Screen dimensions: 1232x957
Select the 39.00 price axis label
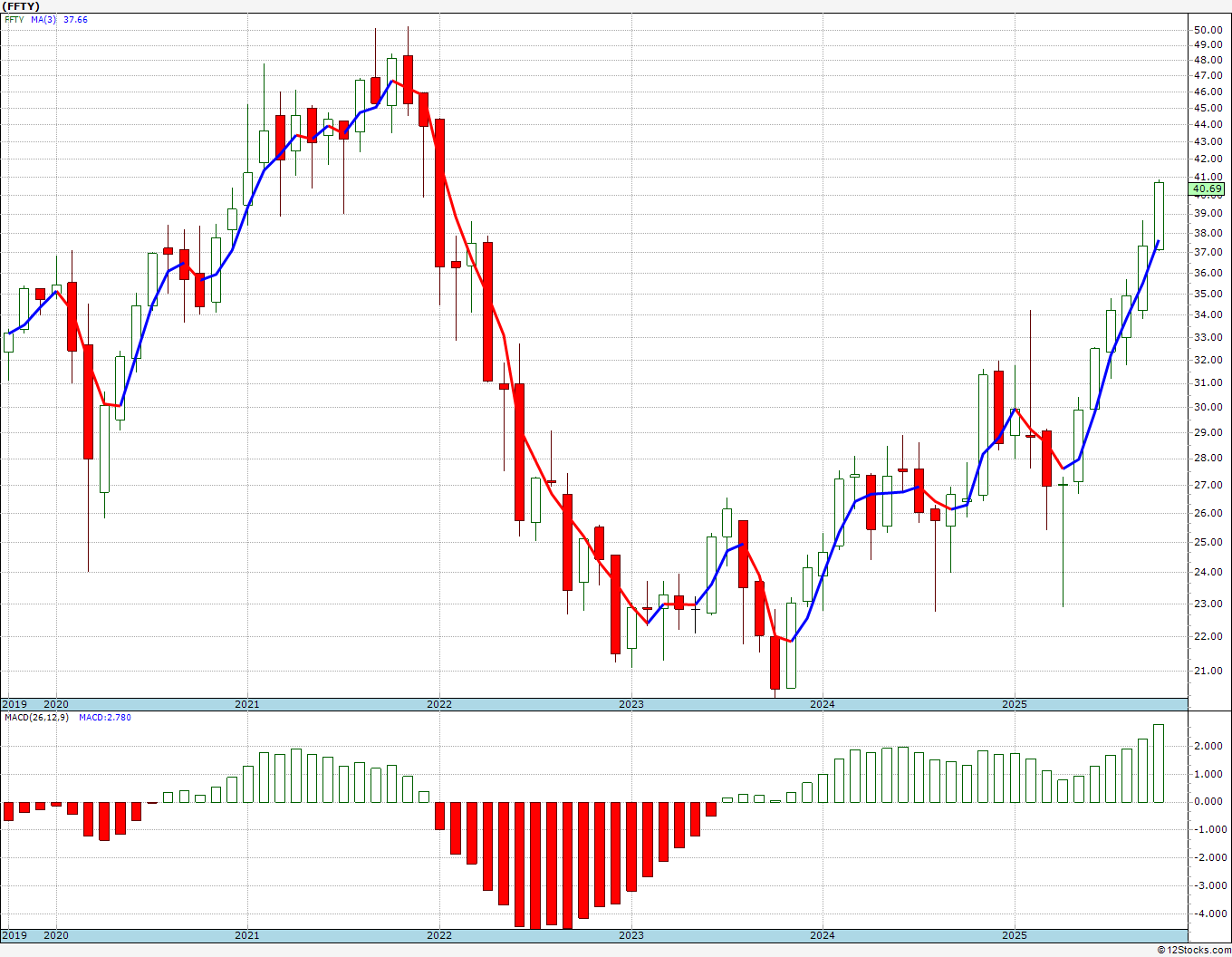click(x=1208, y=213)
